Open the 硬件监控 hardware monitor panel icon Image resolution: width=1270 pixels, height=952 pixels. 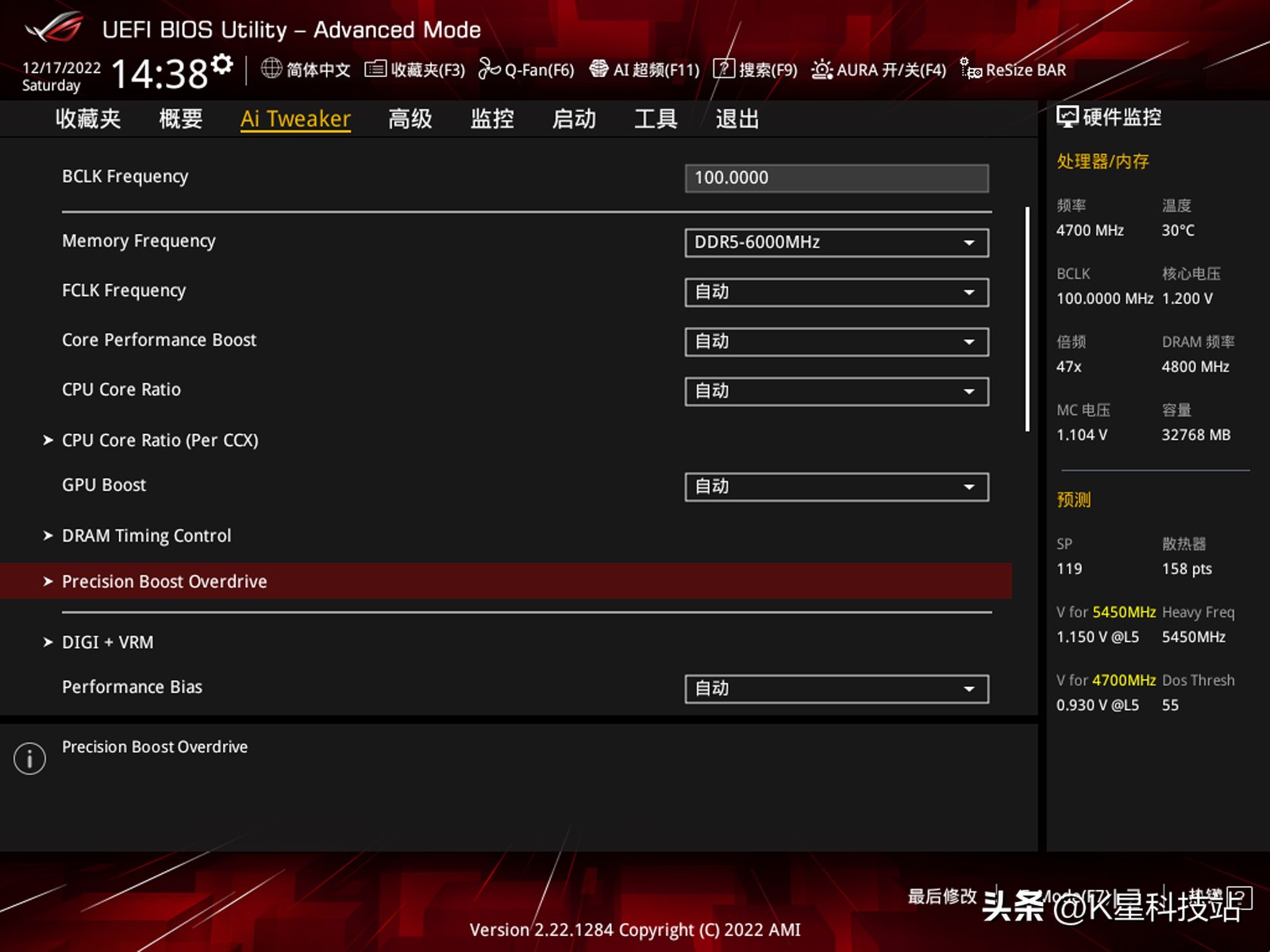pyautogui.click(x=1067, y=117)
